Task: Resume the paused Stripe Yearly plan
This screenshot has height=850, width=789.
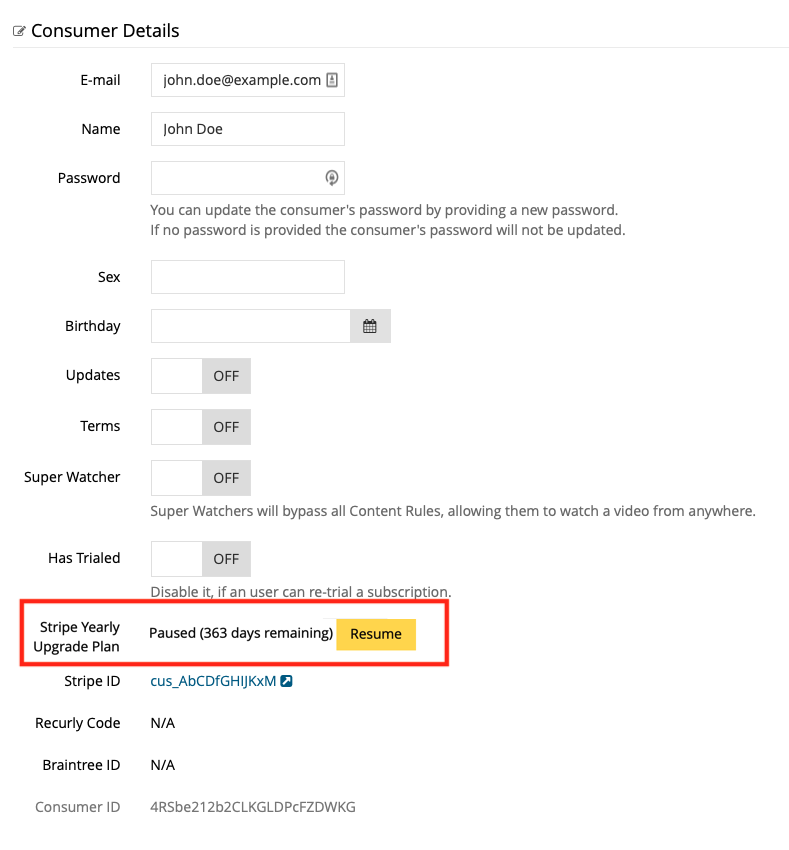Action: click(x=376, y=634)
